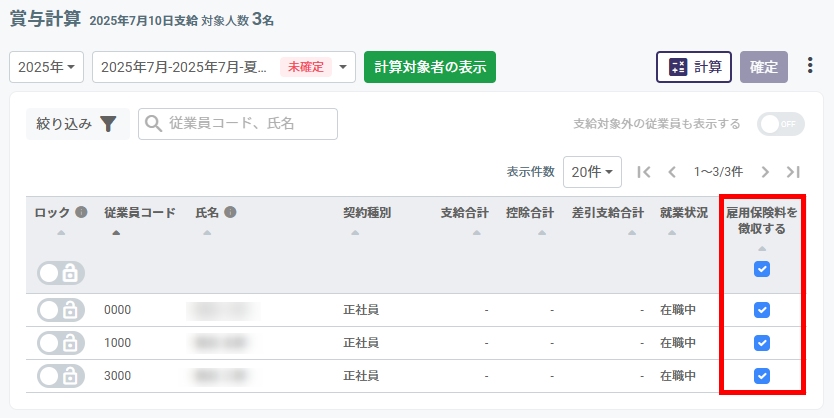Jump to the last page of results
Viewport: 834px width, 418px height.
pos(794,172)
